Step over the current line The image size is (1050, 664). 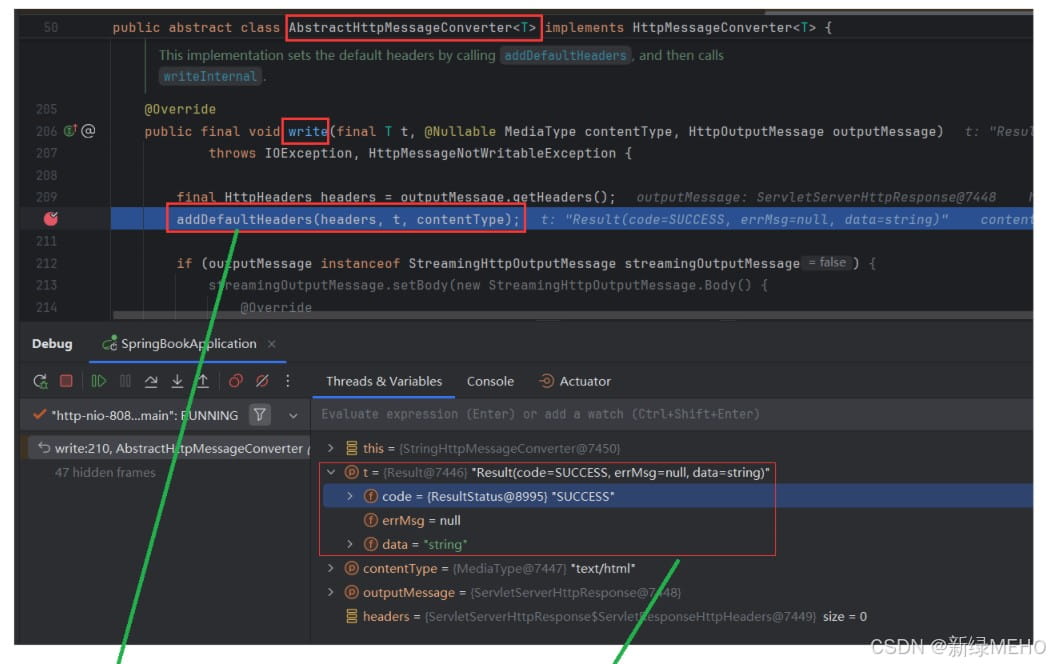click(151, 381)
